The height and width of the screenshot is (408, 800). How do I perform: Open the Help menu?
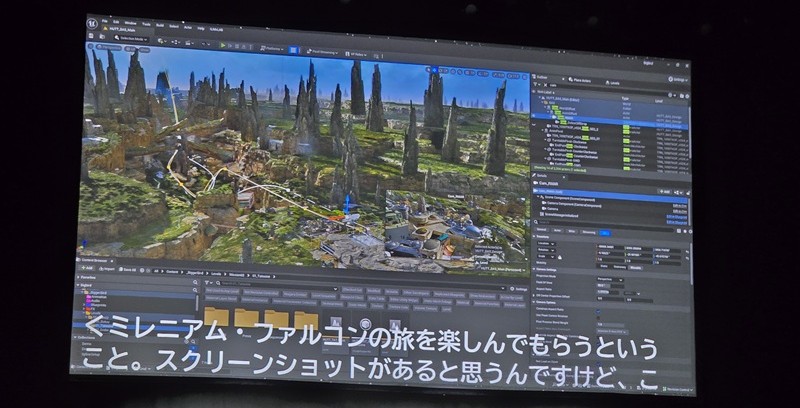pos(201,28)
